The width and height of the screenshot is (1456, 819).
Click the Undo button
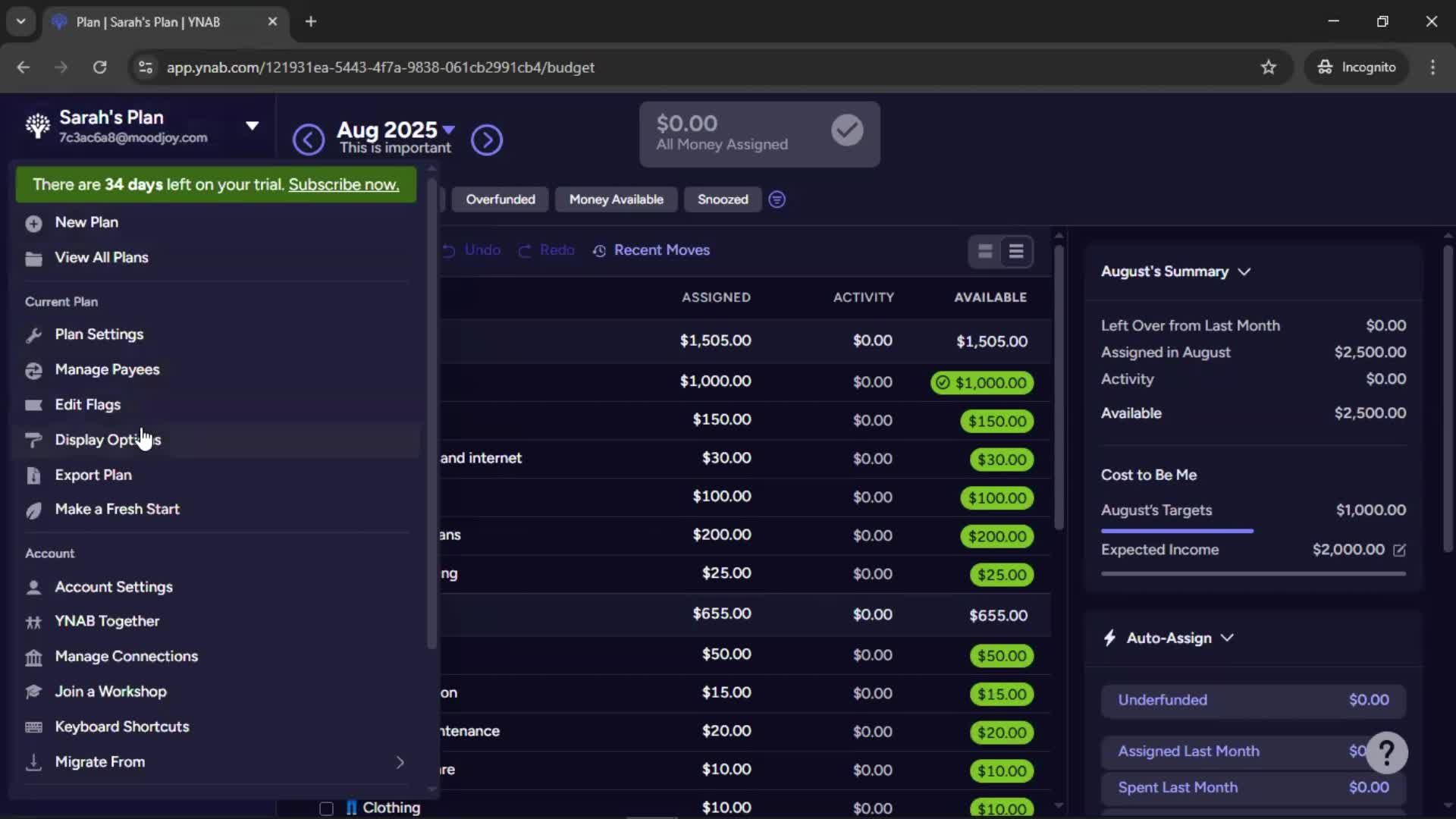pyautogui.click(x=471, y=250)
